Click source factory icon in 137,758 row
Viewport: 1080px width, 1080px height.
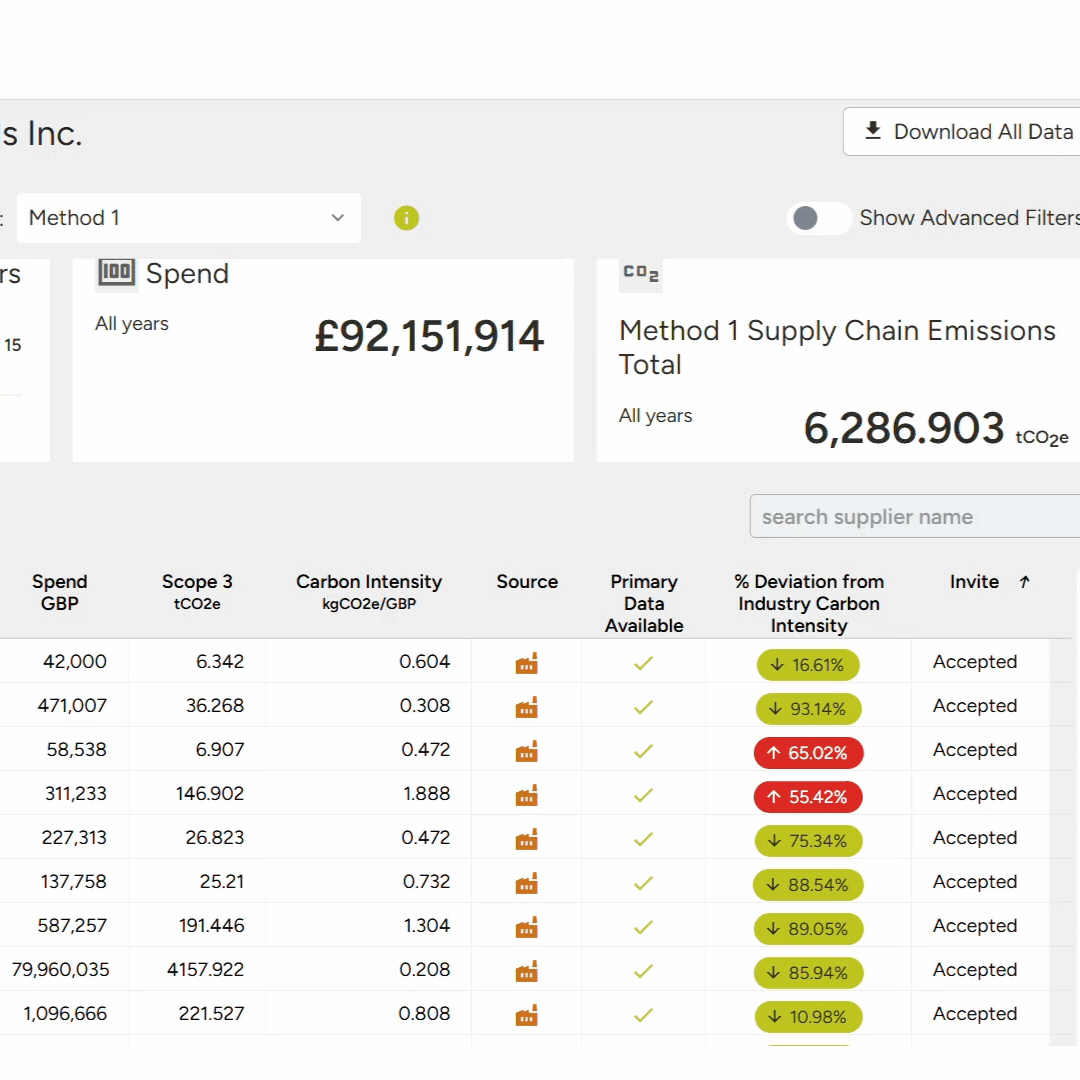[526, 884]
